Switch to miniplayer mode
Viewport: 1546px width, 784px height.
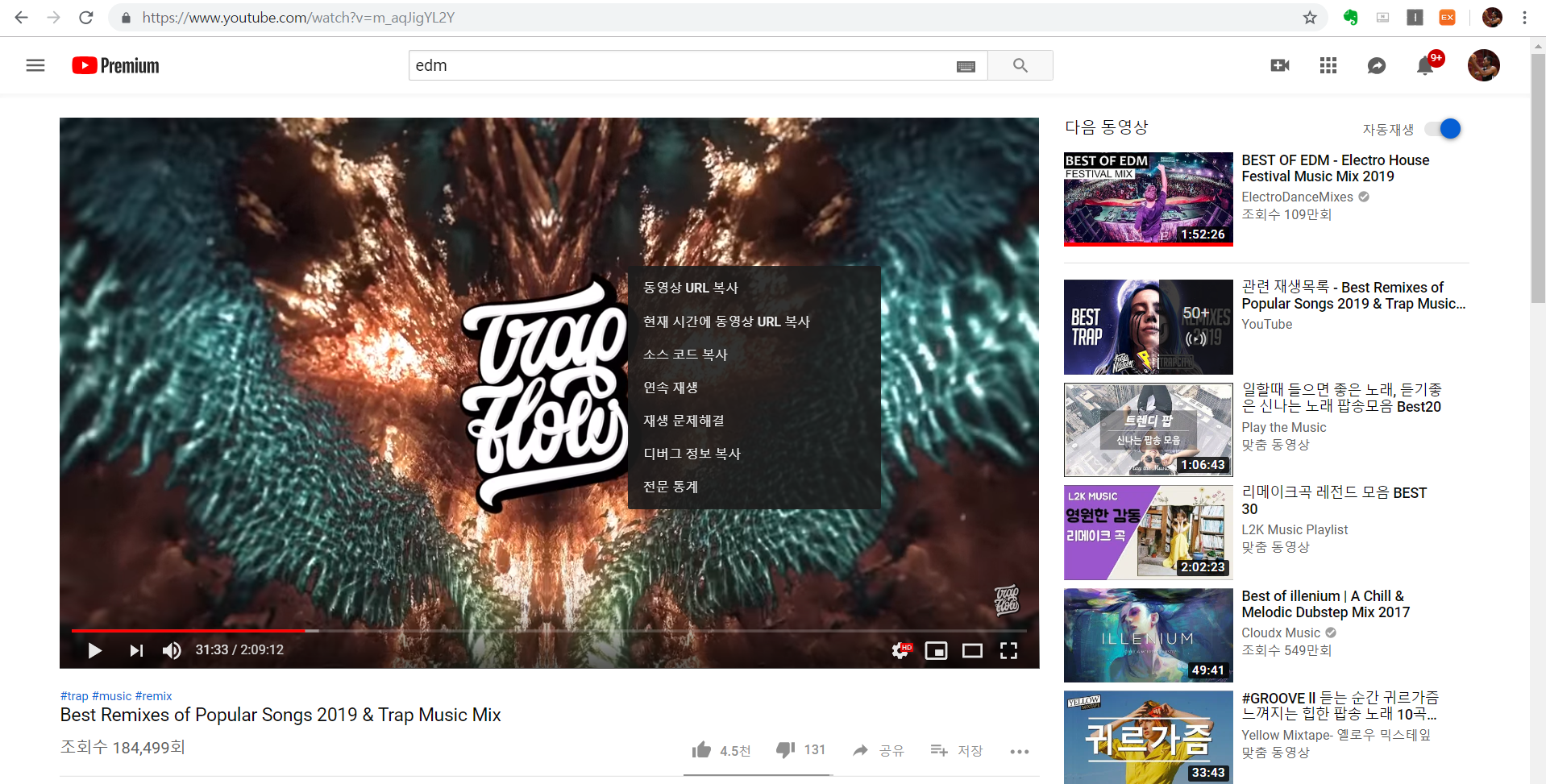click(x=936, y=650)
